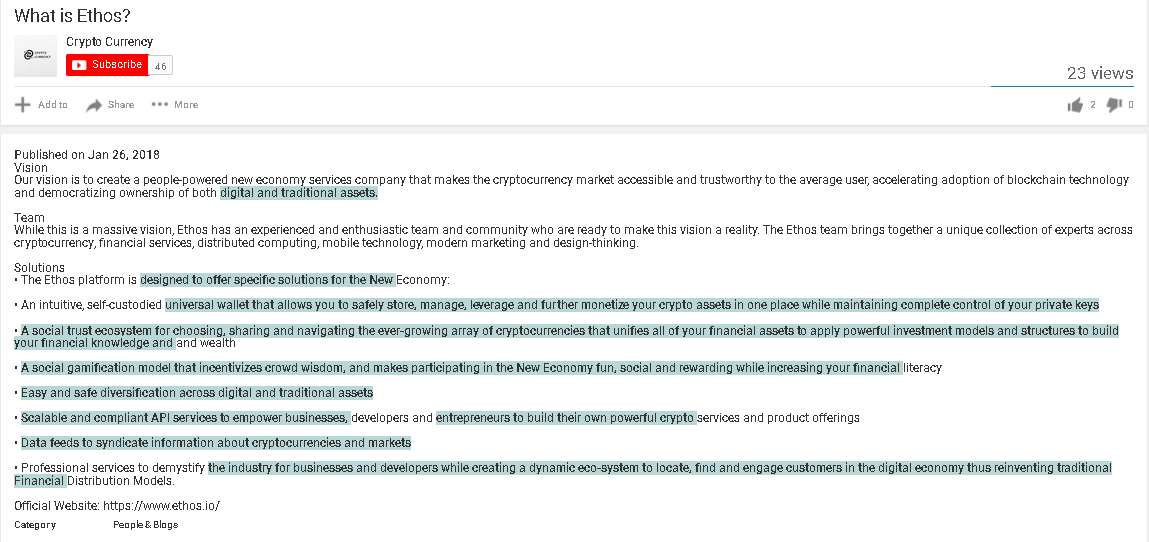Subscribe to the Crypto Currency channel
The width and height of the screenshot is (1149, 542).
[x=107, y=64]
